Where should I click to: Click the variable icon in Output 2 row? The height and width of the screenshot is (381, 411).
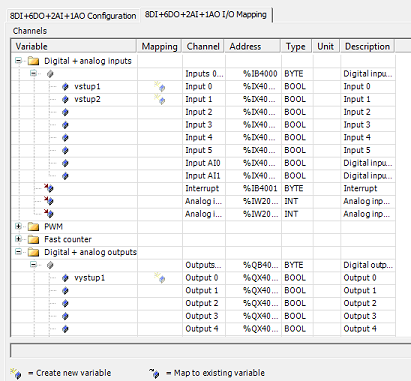coord(65,303)
